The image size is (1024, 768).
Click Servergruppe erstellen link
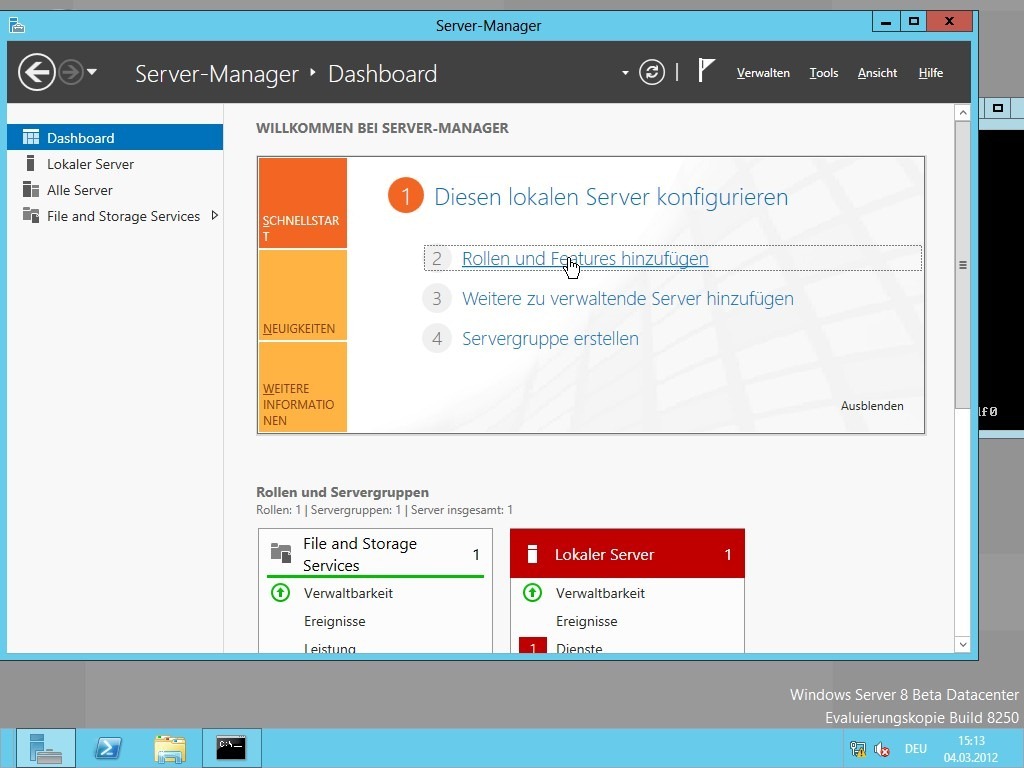(x=550, y=338)
